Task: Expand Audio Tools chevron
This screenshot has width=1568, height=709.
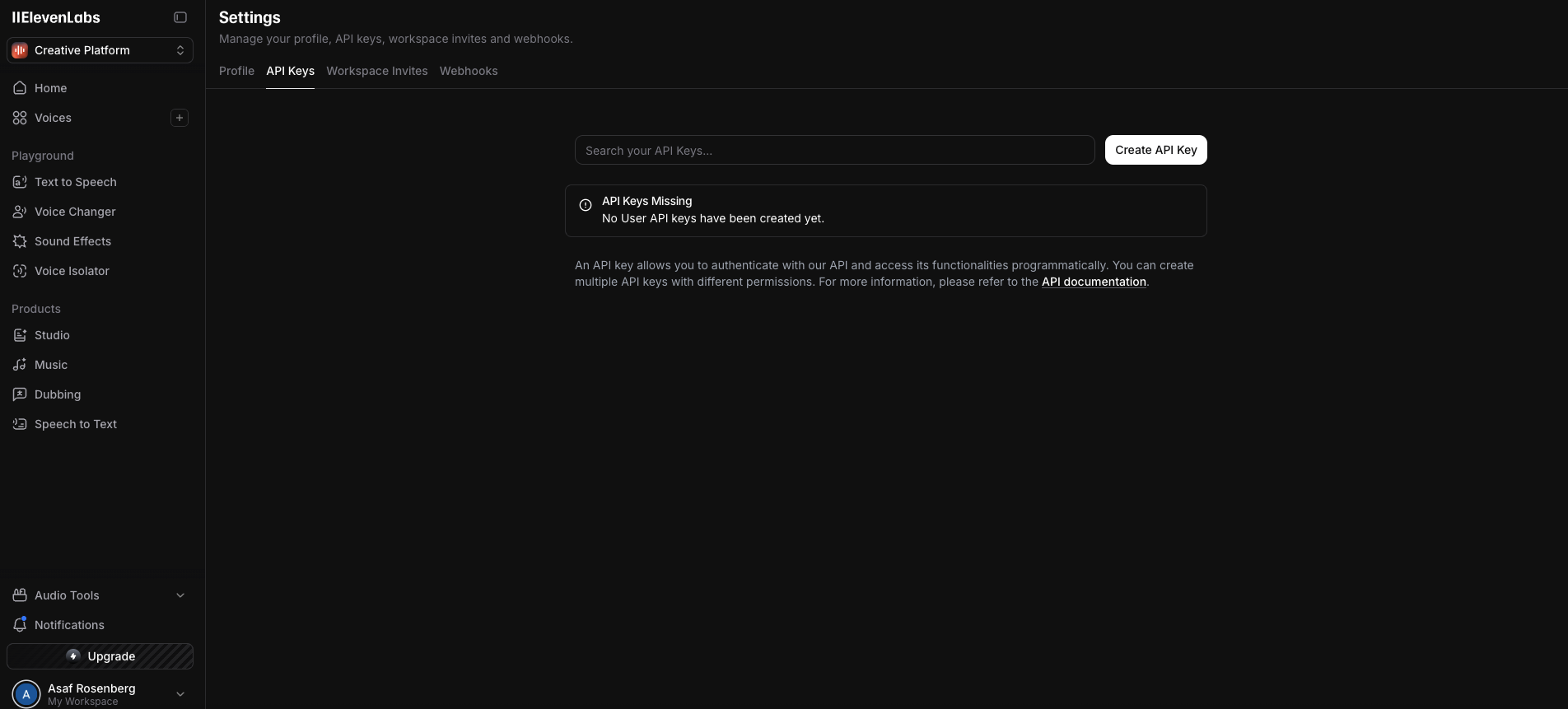Action: (x=180, y=595)
